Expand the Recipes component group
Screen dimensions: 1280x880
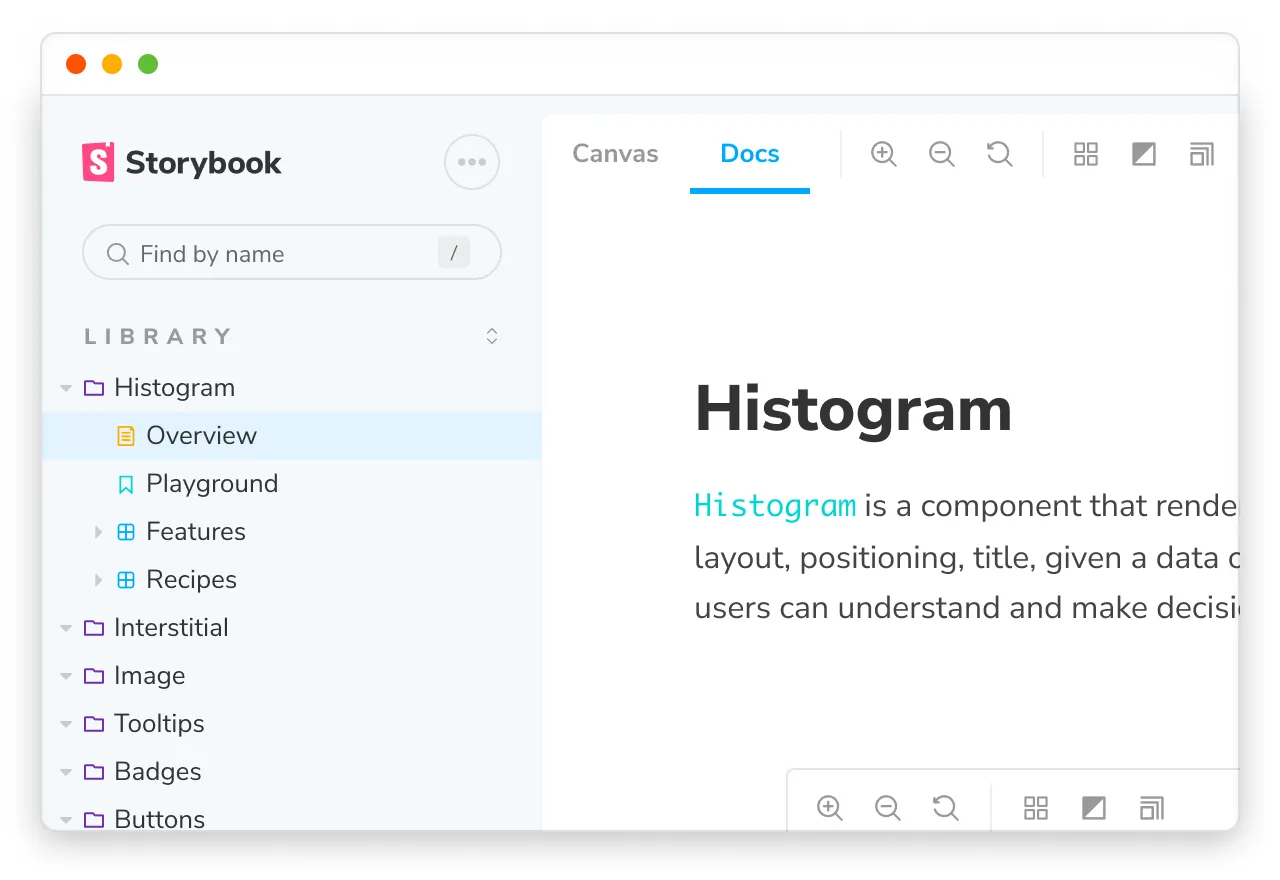98,580
